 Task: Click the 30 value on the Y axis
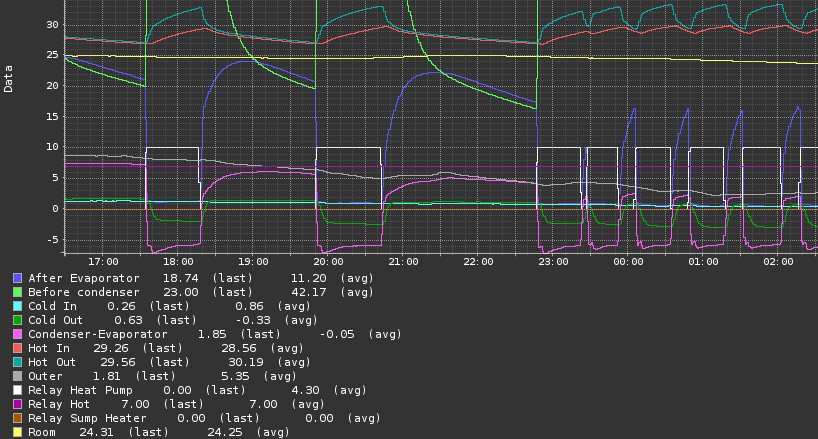click(x=53, y=25)
